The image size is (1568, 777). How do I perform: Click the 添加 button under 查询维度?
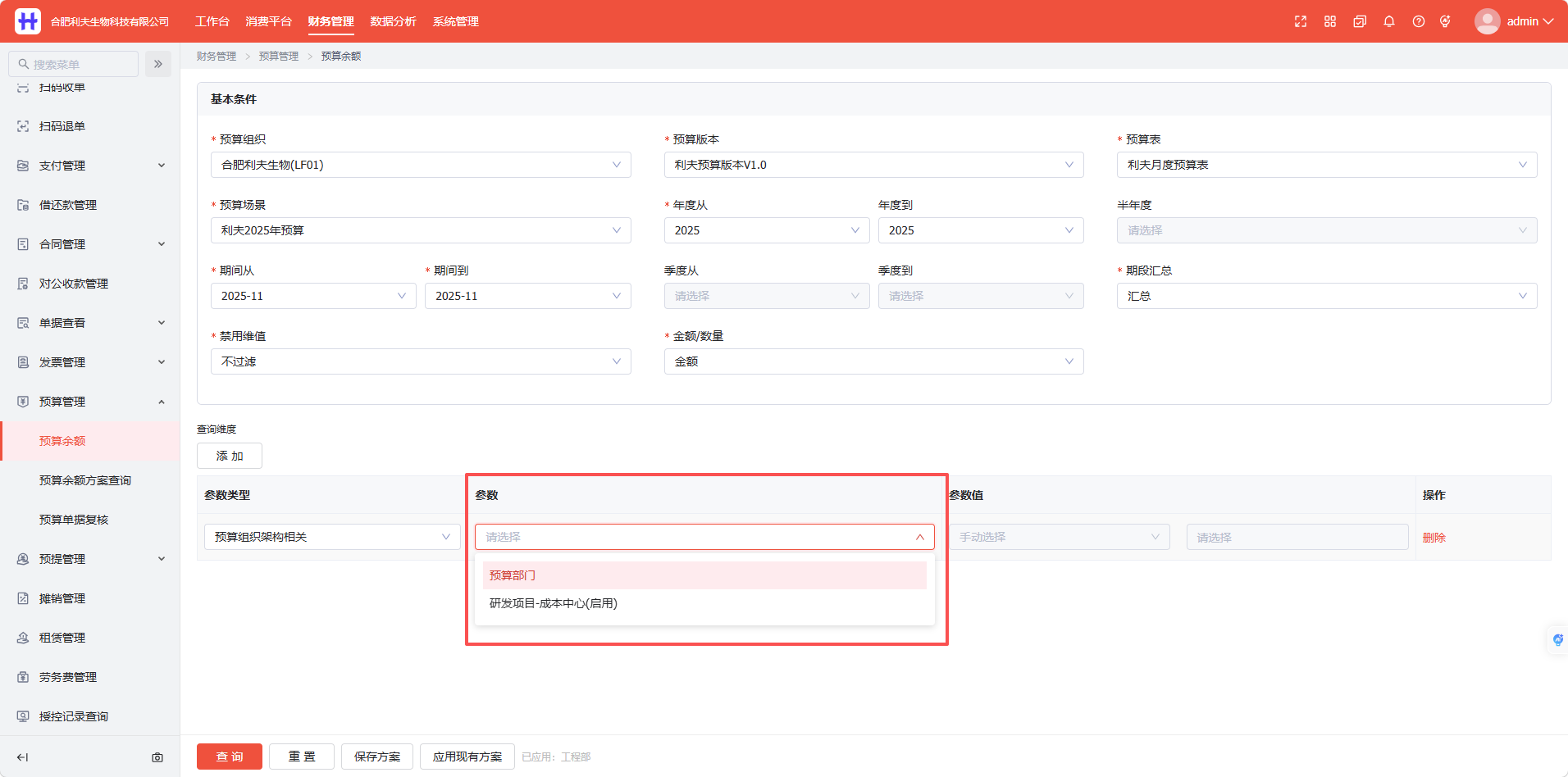230,456
